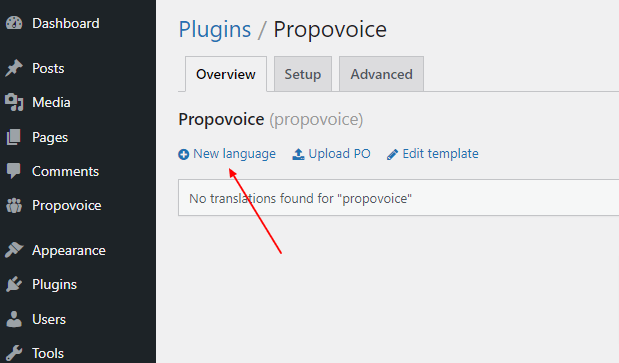Viewport: 619px width, 363px height.
Task: Click the pencil icon beside Edit template
Action: (x=392, y=154)
